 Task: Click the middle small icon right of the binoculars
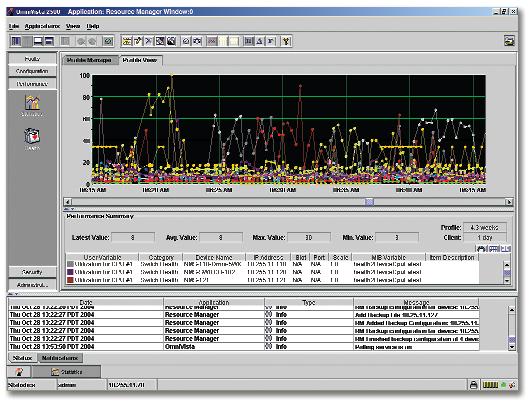coord(494,249)
